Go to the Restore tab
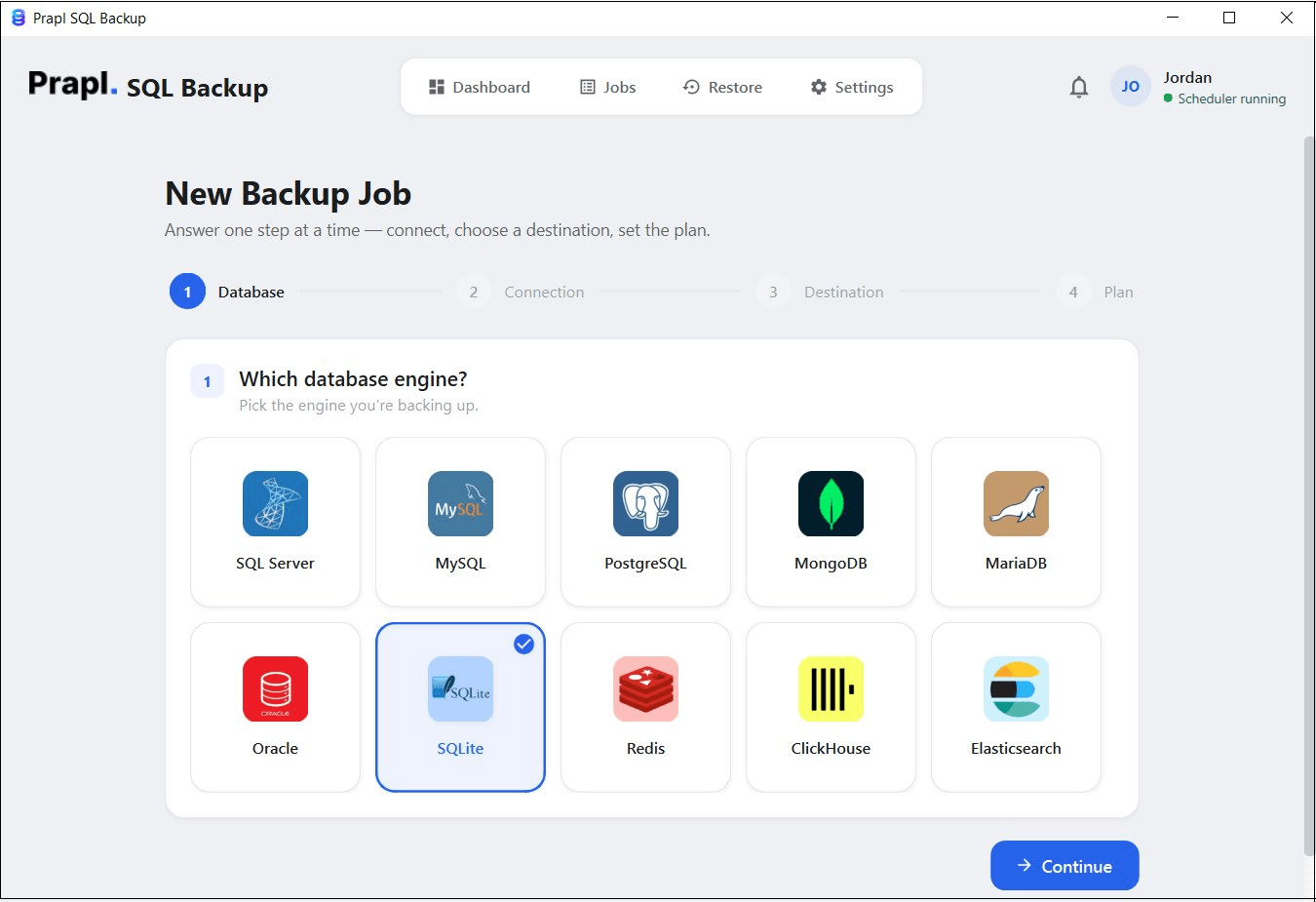 [722, 87]
